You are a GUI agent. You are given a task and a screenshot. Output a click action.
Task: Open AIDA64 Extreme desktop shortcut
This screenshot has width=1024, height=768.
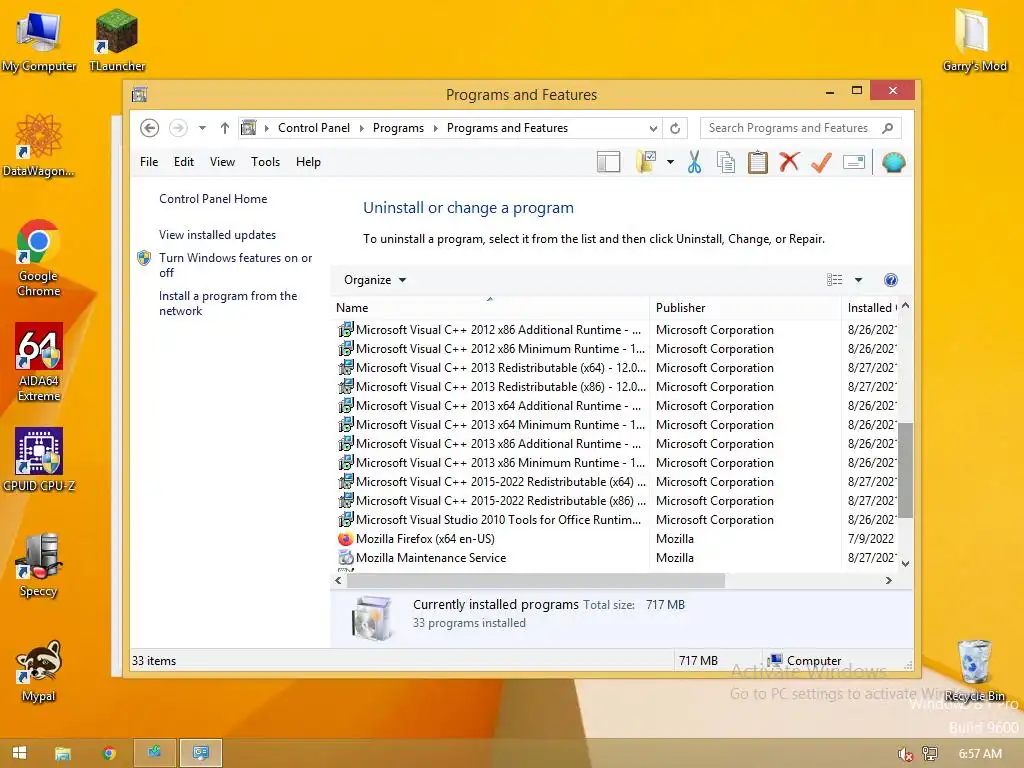coord(39,362)
